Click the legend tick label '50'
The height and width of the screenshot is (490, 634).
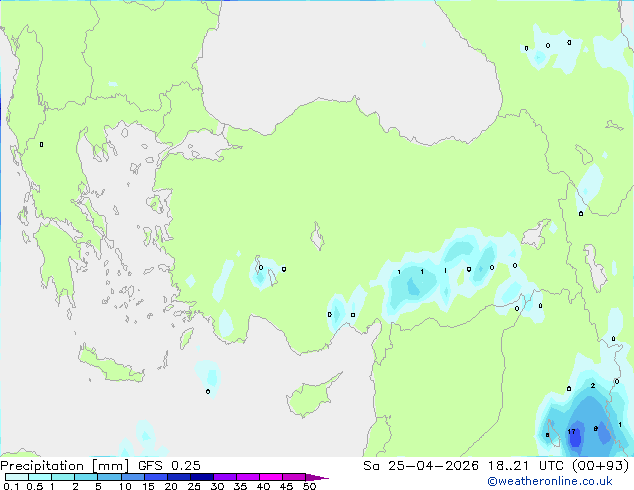coord(309,486)
